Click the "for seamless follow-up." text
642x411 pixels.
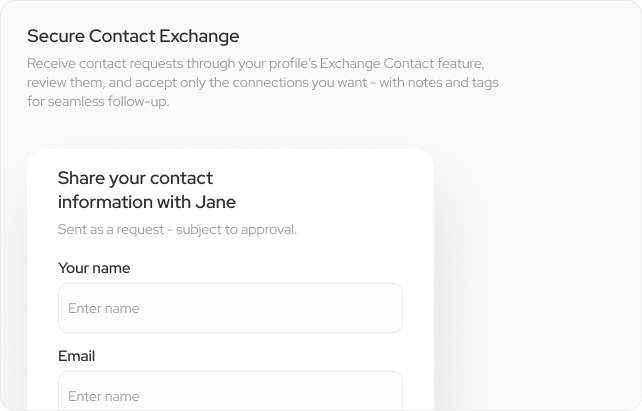coord(98,101)
